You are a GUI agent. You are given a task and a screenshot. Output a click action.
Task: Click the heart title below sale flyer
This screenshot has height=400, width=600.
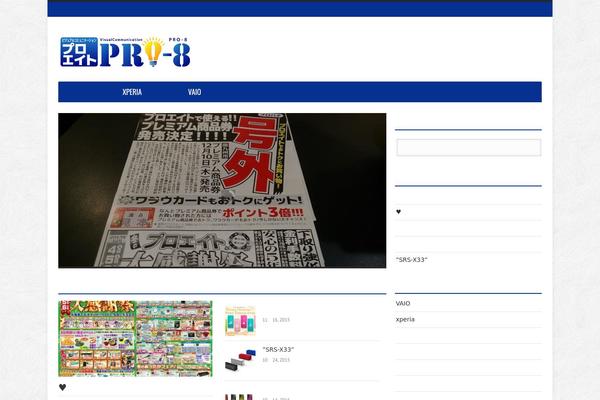coord(62,387)
